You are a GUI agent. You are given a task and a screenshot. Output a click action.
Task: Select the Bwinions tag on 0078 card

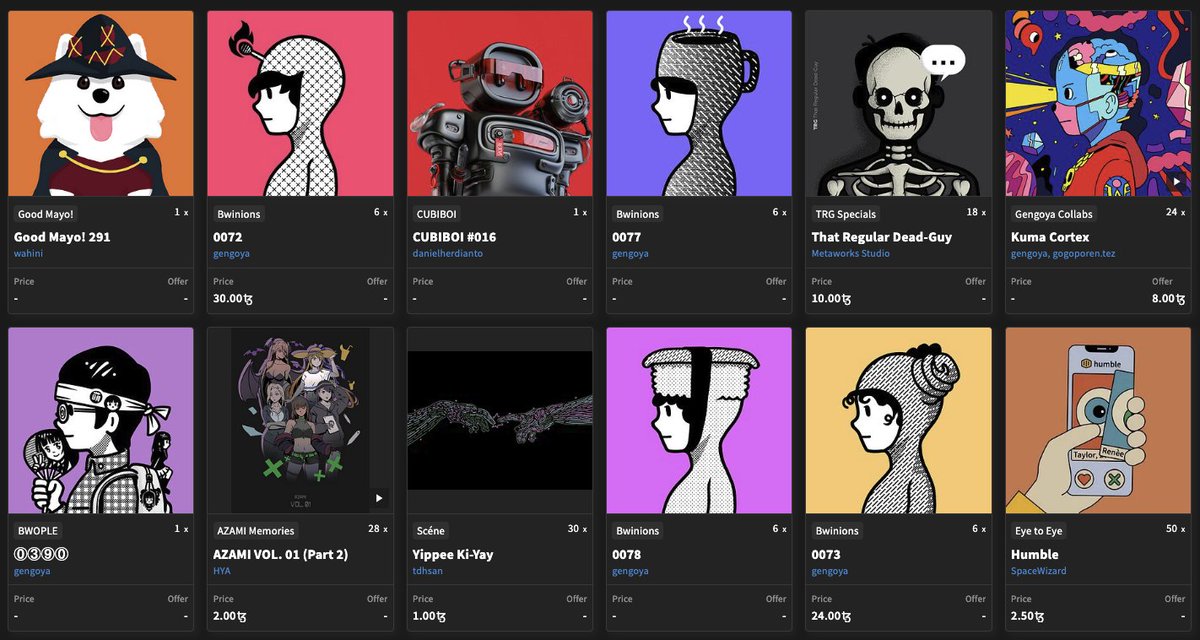[638, 531]
